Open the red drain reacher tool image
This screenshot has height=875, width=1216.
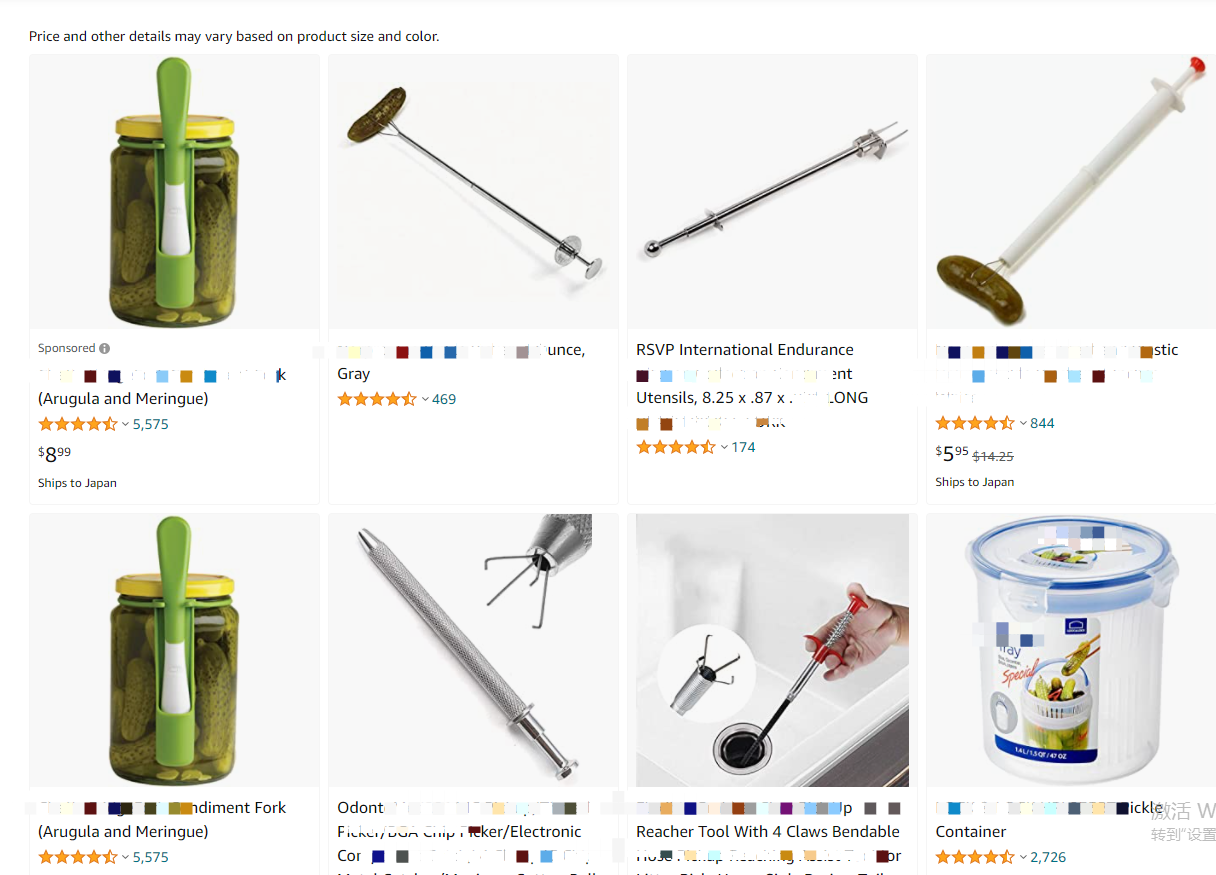point(772,651)
